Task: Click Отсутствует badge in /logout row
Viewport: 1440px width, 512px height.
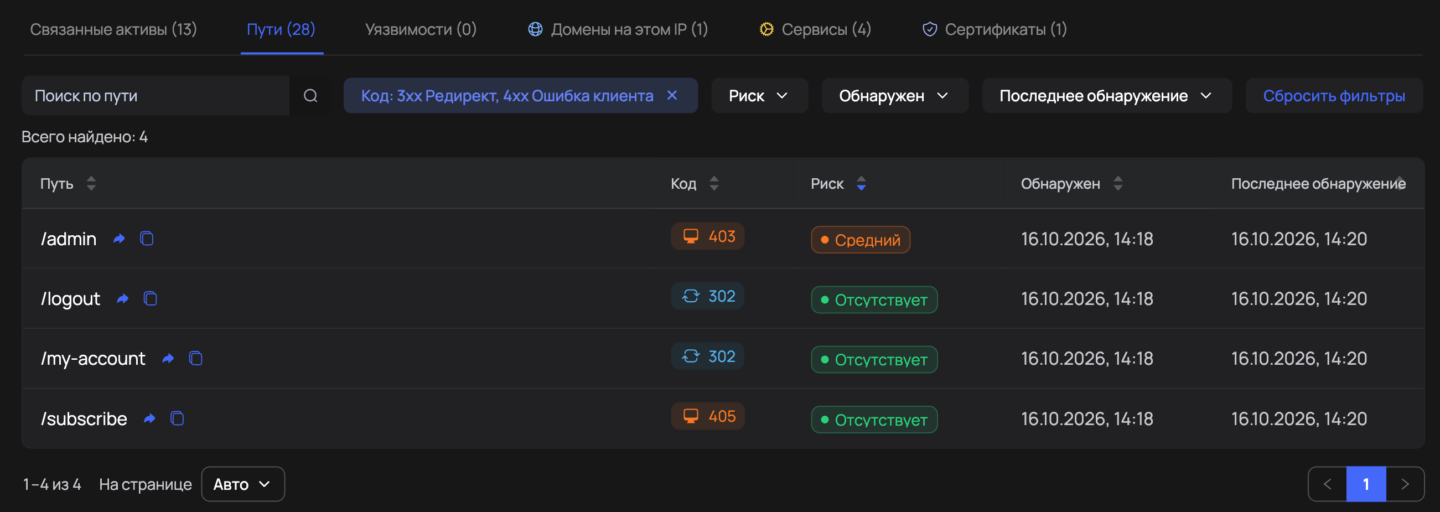Action: point(874,300)
